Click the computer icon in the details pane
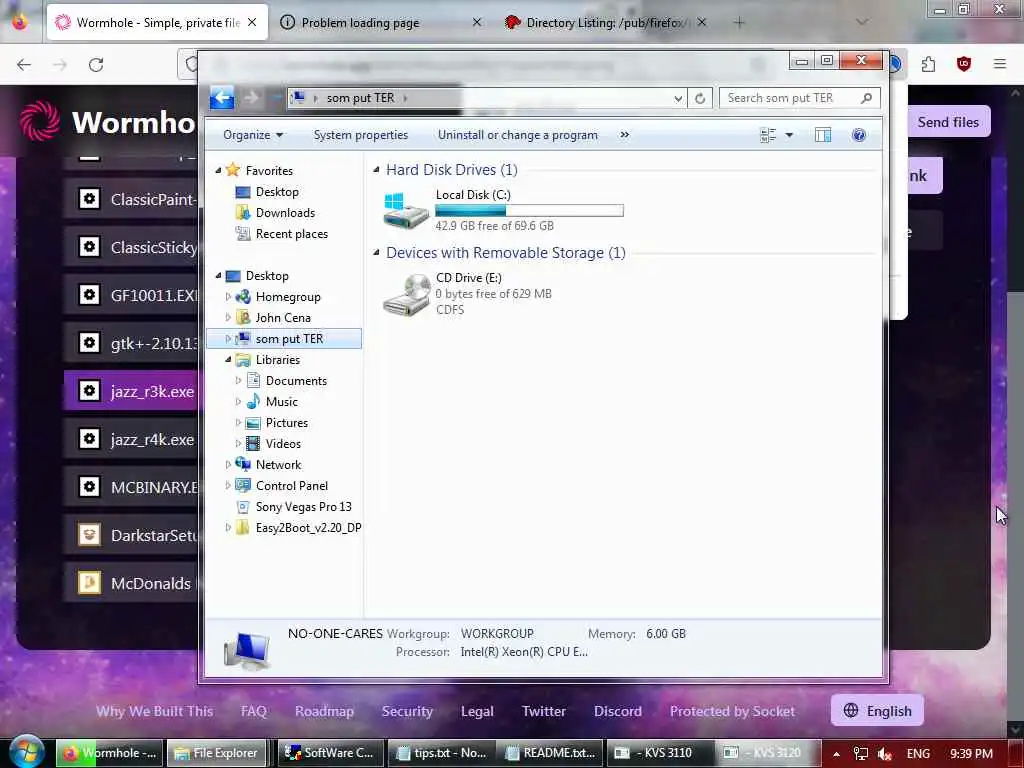 [x=247, y=650]
